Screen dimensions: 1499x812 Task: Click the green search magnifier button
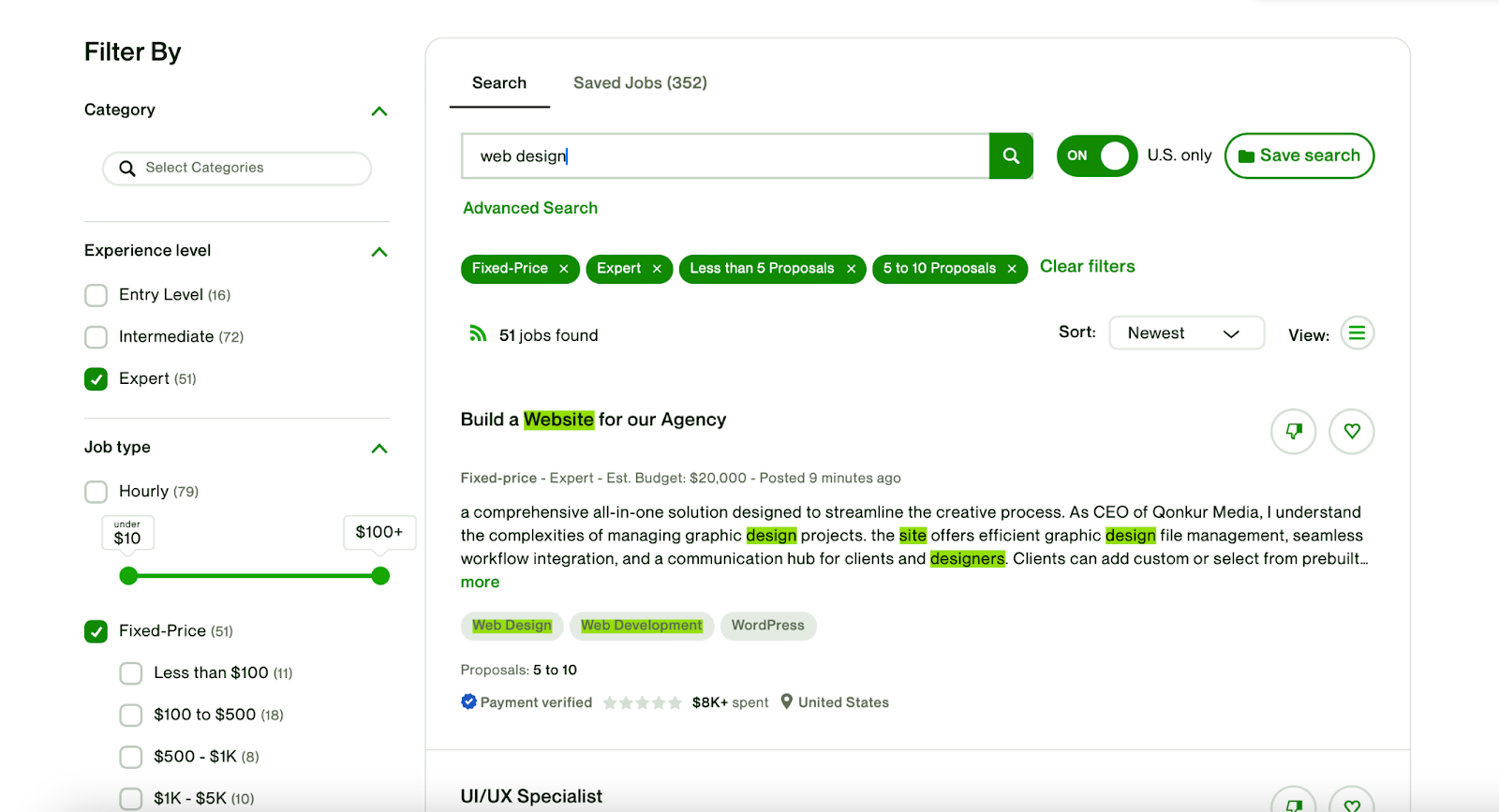[x=1011, y=155]
